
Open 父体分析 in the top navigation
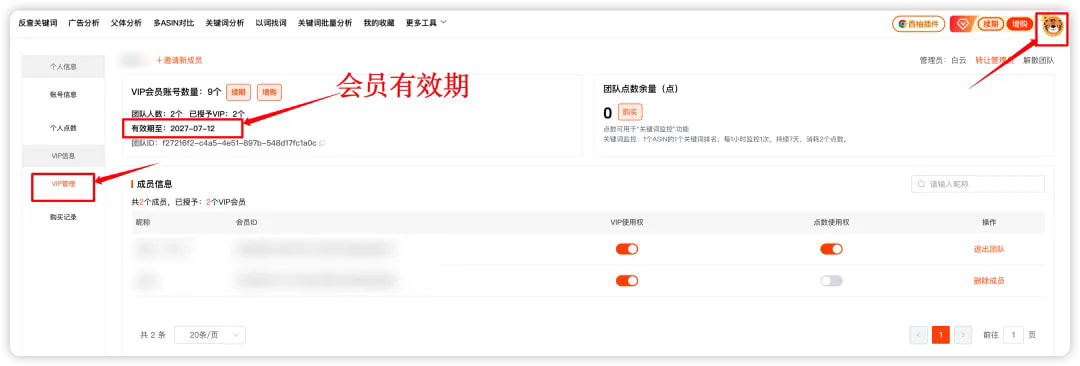click(x=126, y=23)
